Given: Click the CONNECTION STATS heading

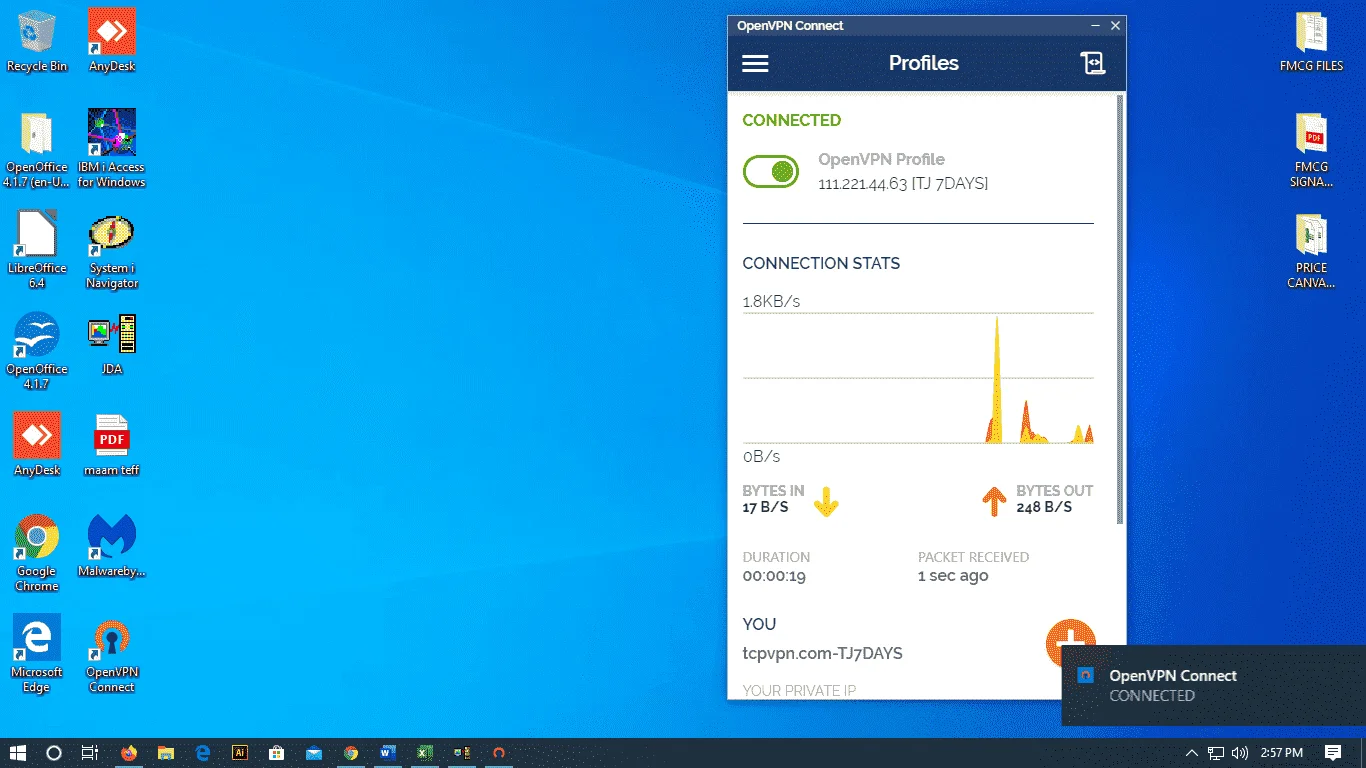Looking at the screenshot, I should 821,264.
